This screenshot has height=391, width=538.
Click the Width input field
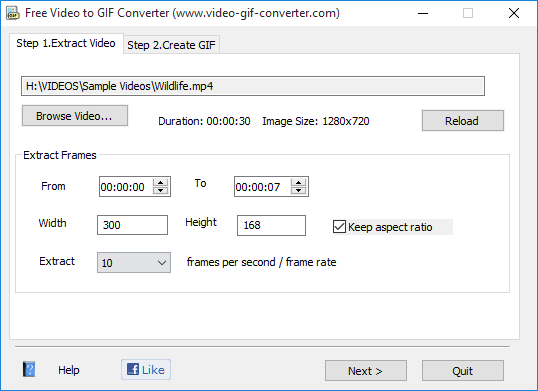pyautogui.click(x=132, y=225)
